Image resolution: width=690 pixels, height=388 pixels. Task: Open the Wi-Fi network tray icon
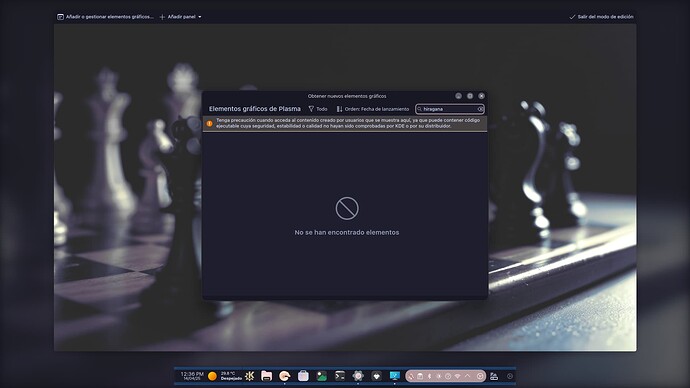pyautogui.click(x=458, y=376)
